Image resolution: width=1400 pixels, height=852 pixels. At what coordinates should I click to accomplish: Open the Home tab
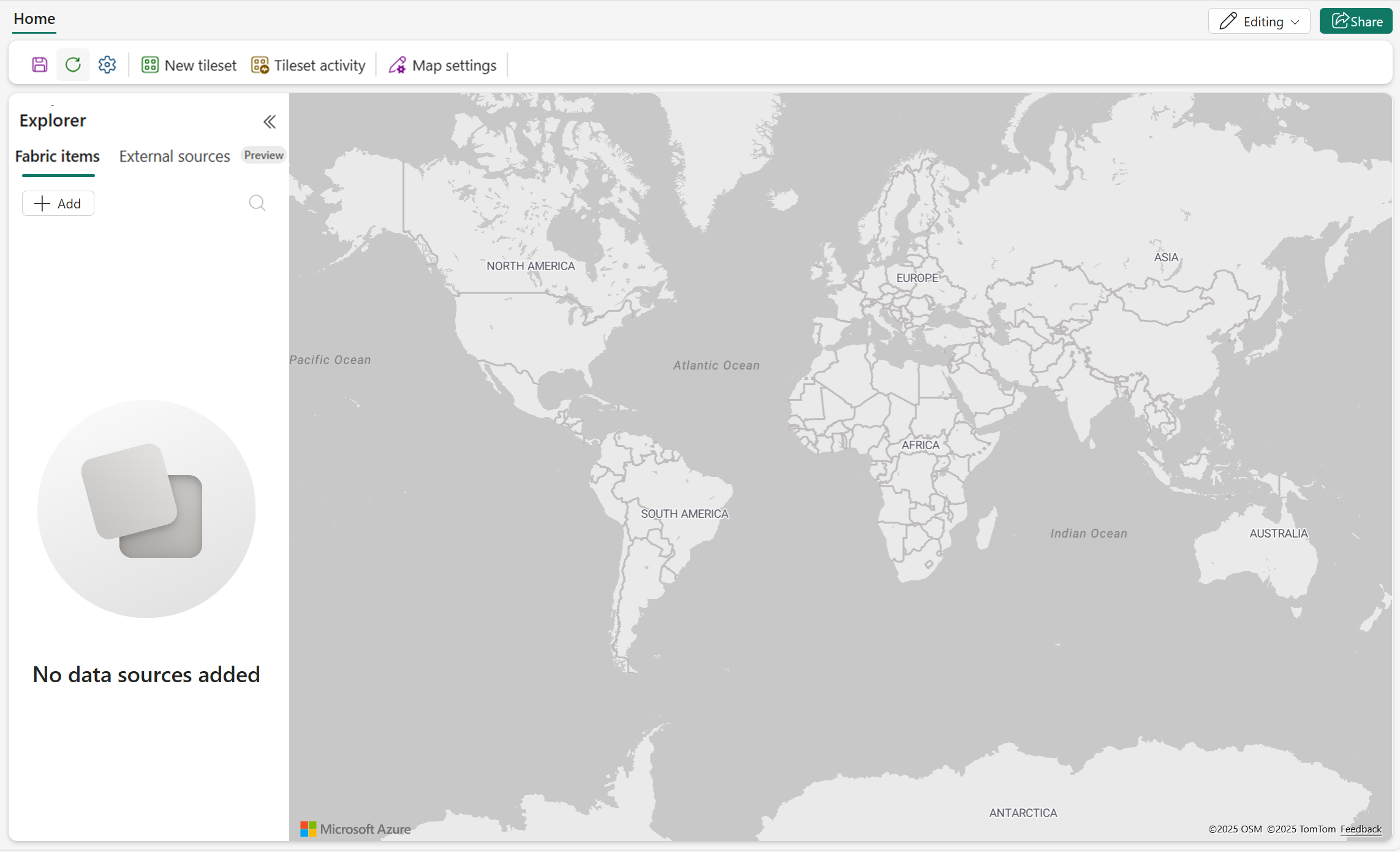coord(34,18)
